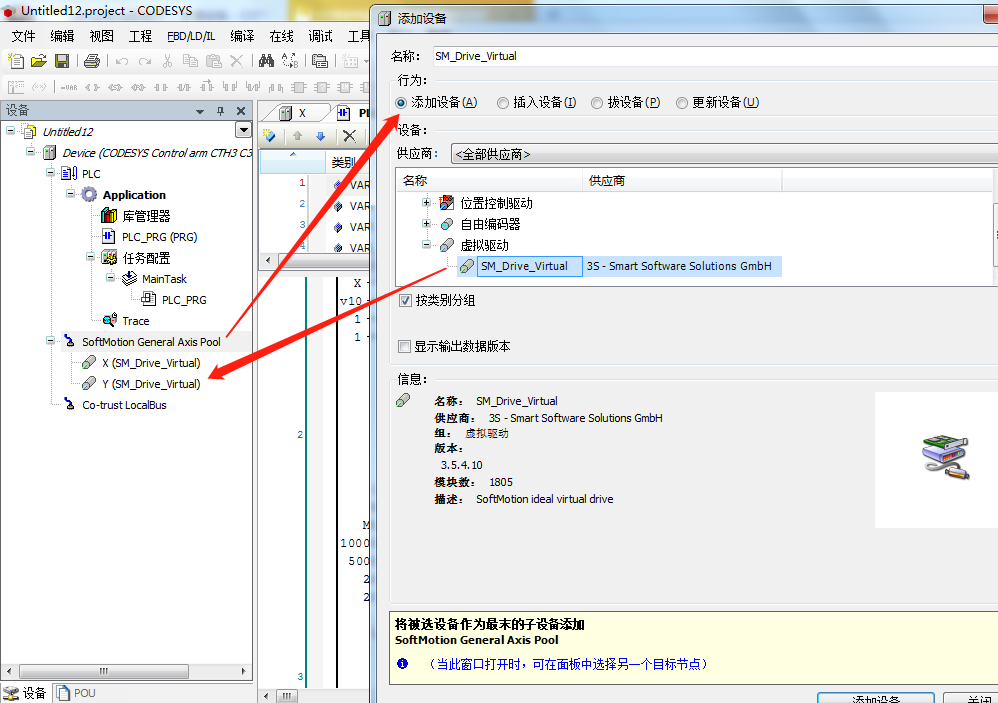Image resolution: width=998 pixels, height=703 pixels.
Task: Collapse 虚拟驱动 category
Action: (x=426, y=245)
